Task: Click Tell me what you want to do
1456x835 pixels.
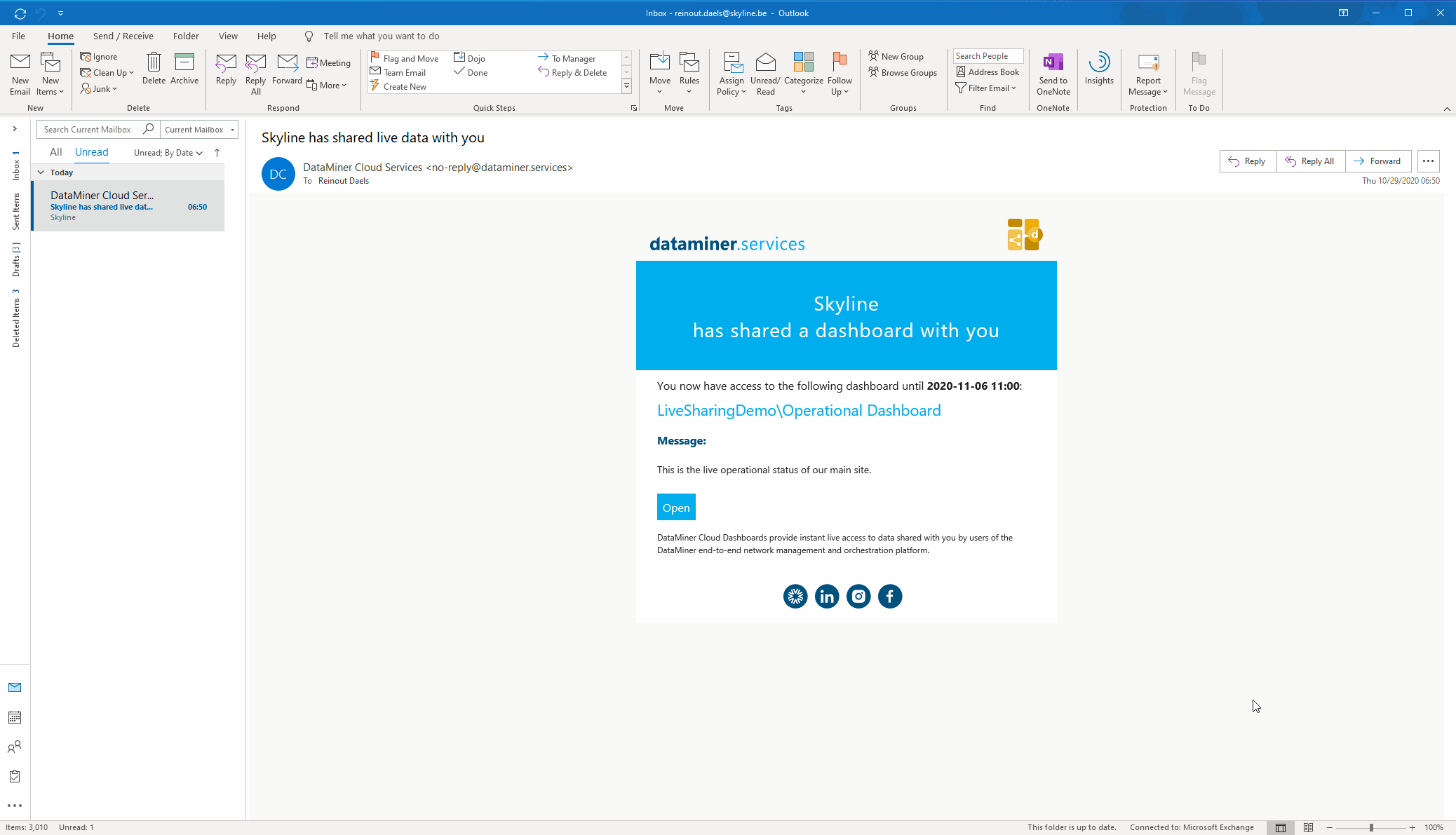Action: [x=382, y=36]
